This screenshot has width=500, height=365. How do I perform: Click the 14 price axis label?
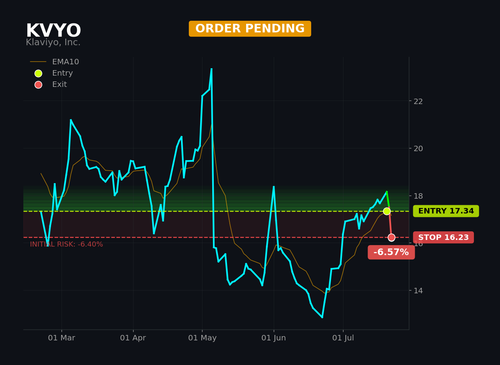tap(418, 291)
